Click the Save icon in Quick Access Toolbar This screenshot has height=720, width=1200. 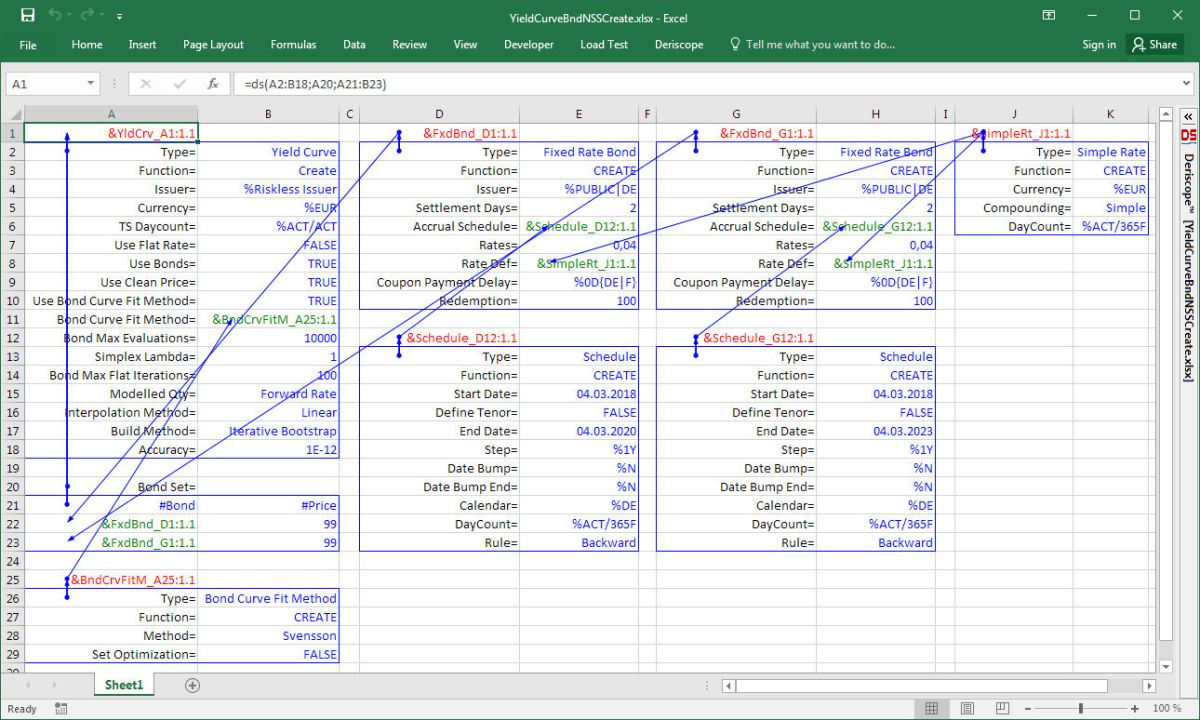click(x=27, y=17)
